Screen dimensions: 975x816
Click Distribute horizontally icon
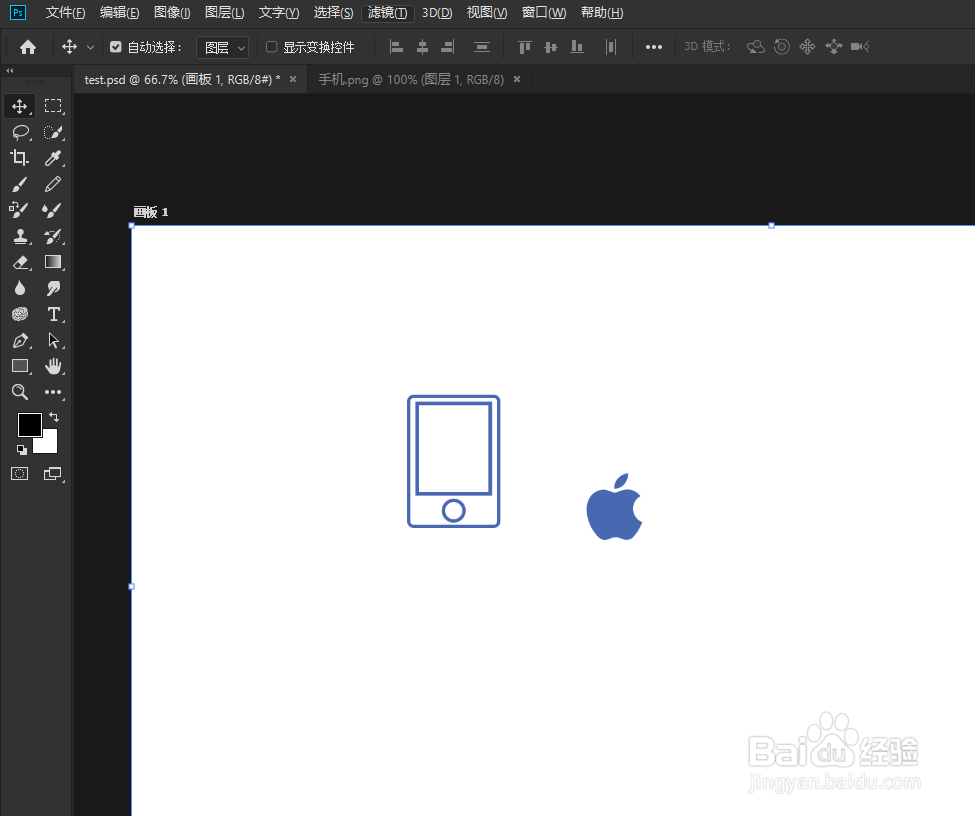[611, 47]
